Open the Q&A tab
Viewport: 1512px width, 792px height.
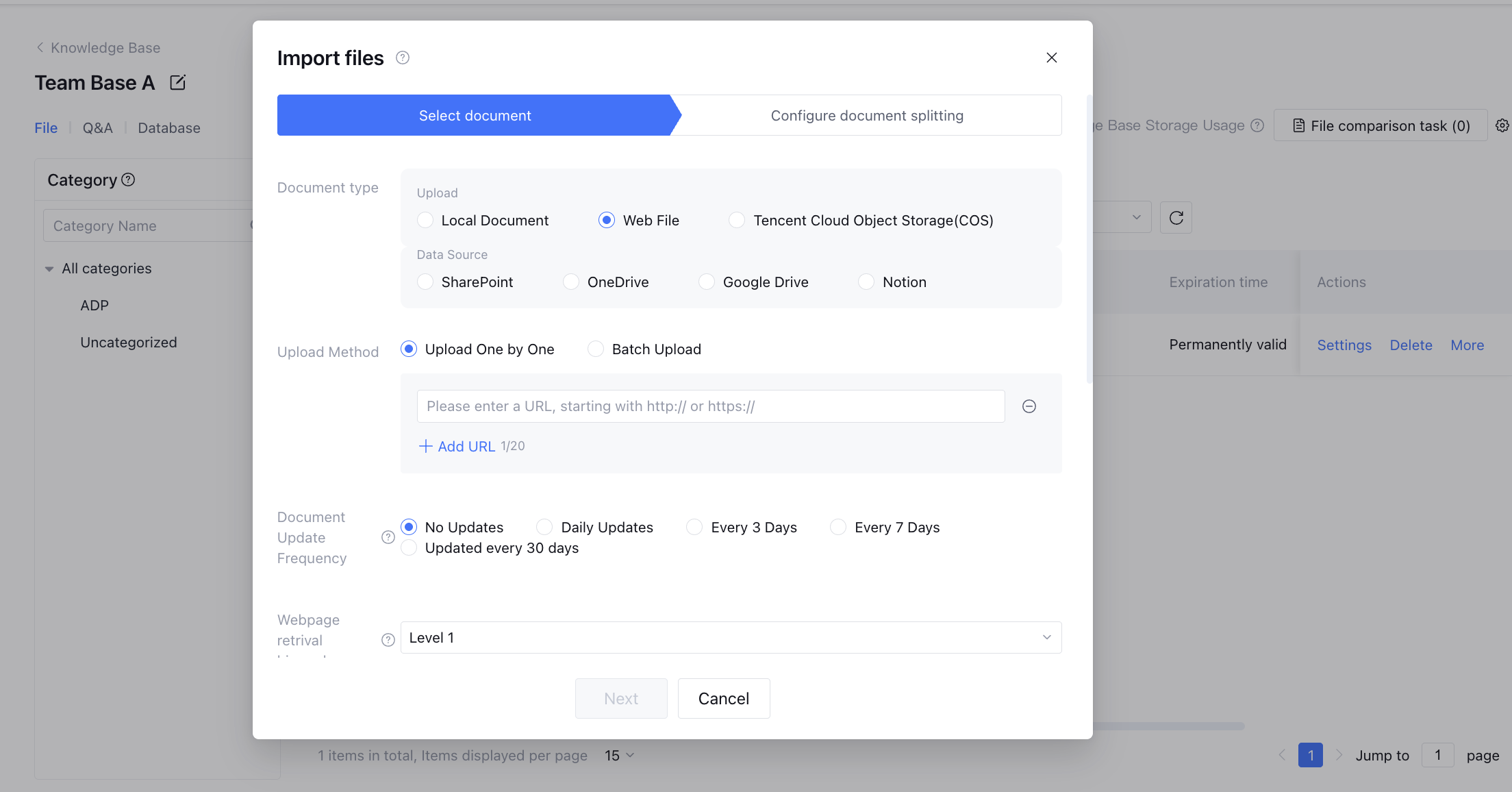click(97, 128)
